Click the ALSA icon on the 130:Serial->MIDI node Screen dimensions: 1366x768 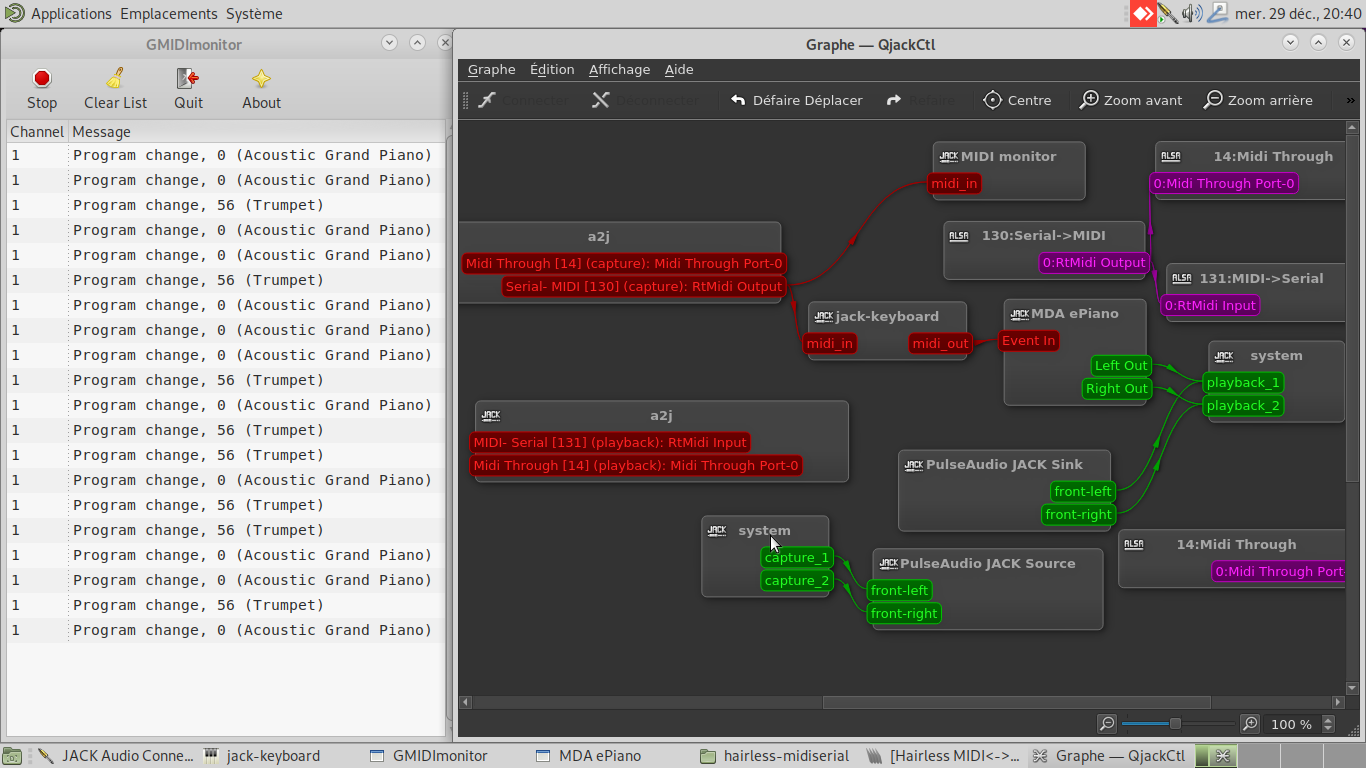pos(959,236)
